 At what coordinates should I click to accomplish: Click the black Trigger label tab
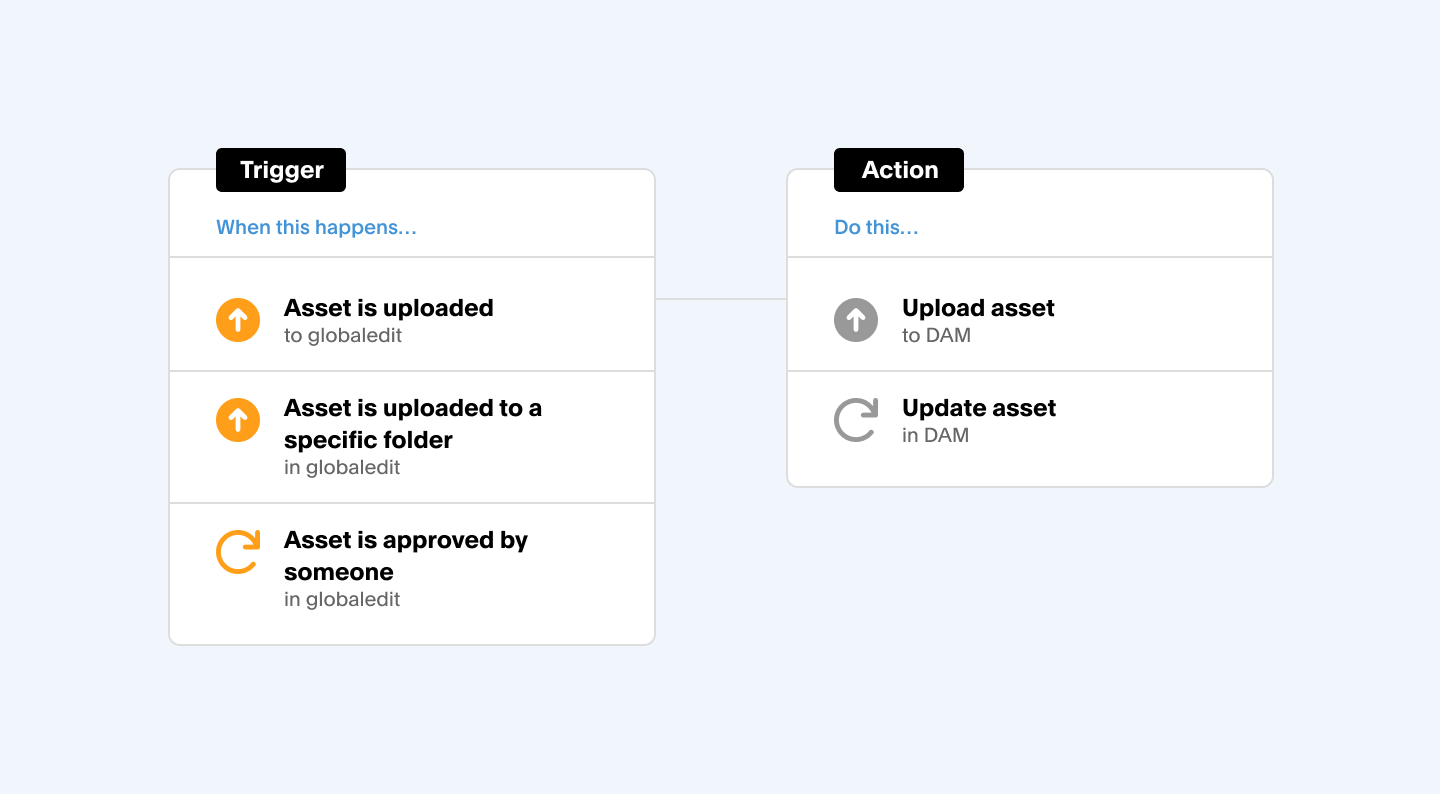pos(281,170)
